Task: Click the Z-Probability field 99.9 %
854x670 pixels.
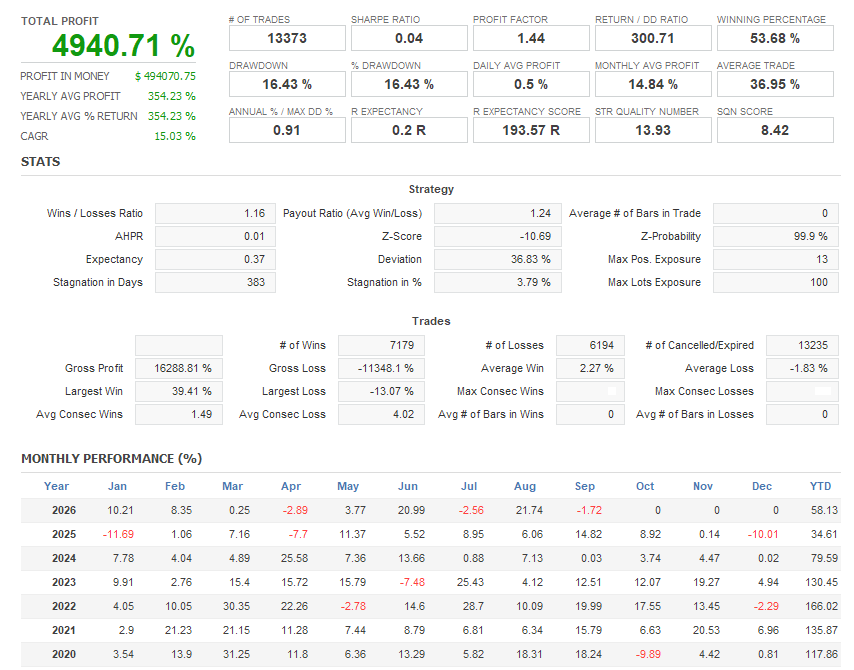Action: [x=776, y=236]
